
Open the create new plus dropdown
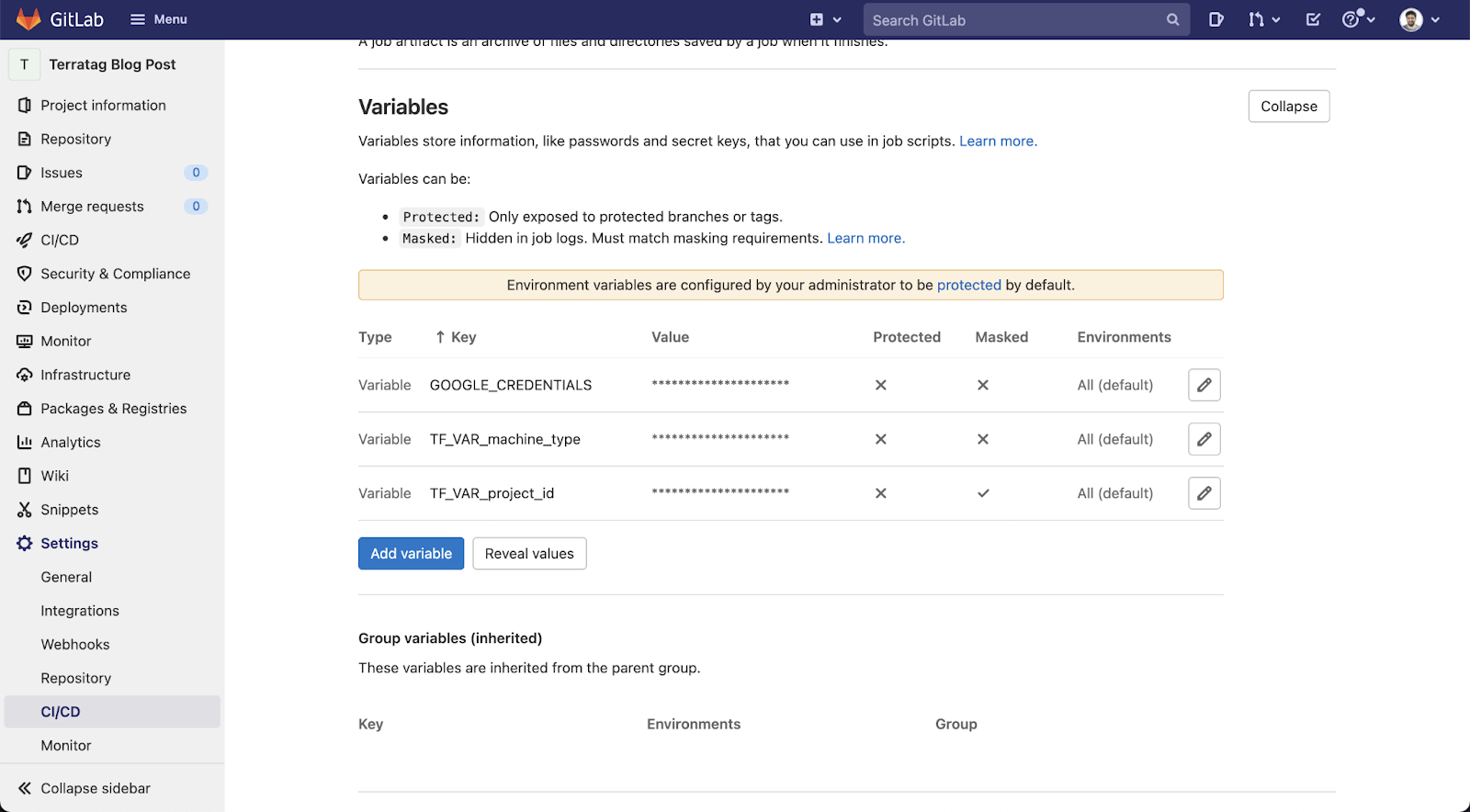[825, 19]
